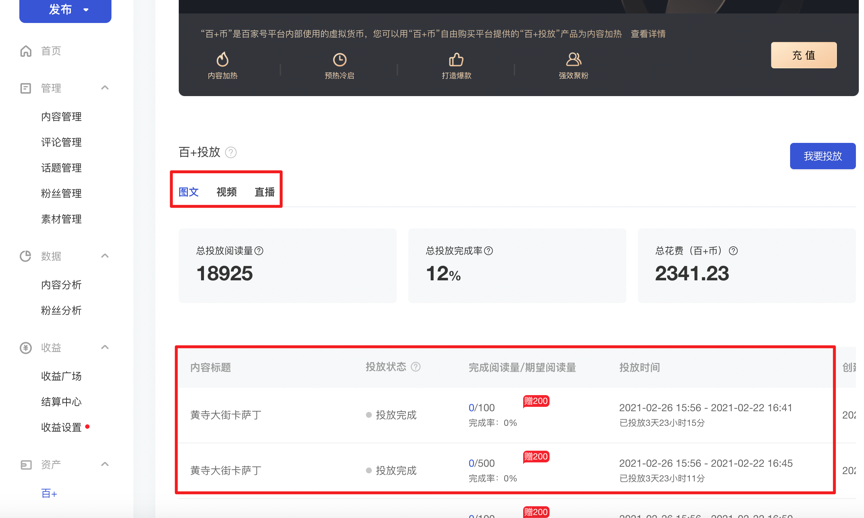Viewport: 864px width, 518px height.
Task: Switch to the 视频 tab
Action: (x=226, y=192)
